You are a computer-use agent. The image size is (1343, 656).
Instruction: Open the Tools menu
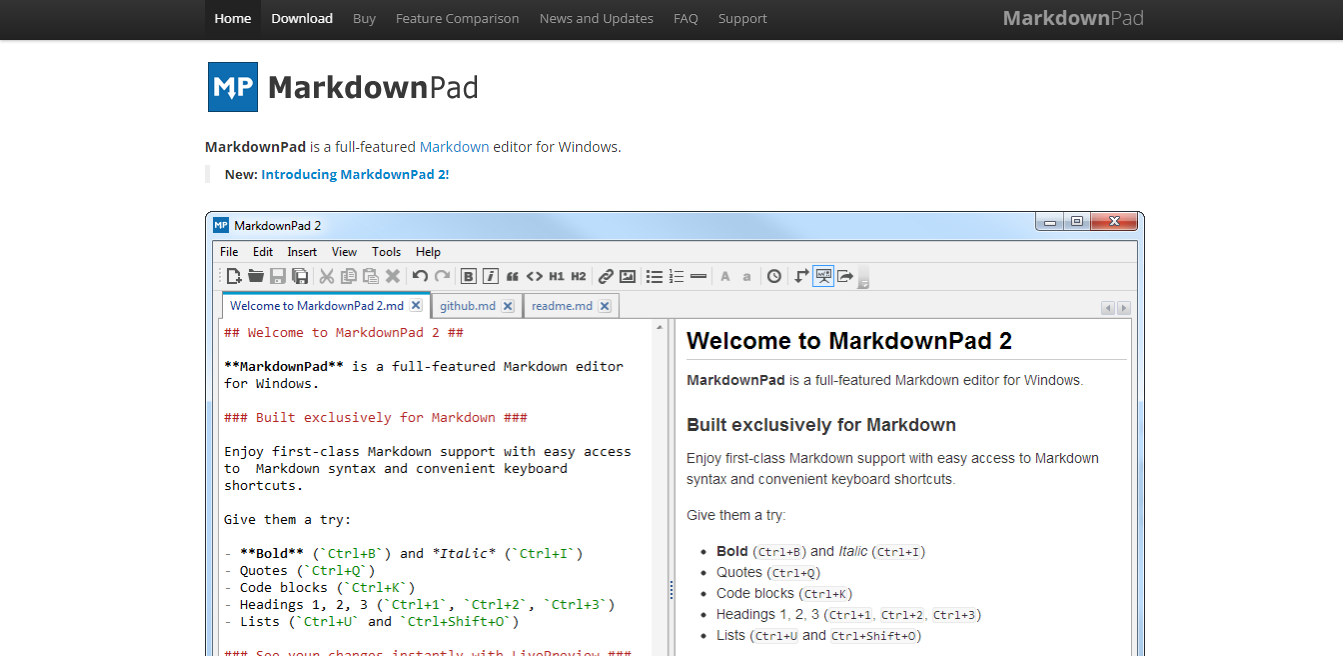[386, 252]
